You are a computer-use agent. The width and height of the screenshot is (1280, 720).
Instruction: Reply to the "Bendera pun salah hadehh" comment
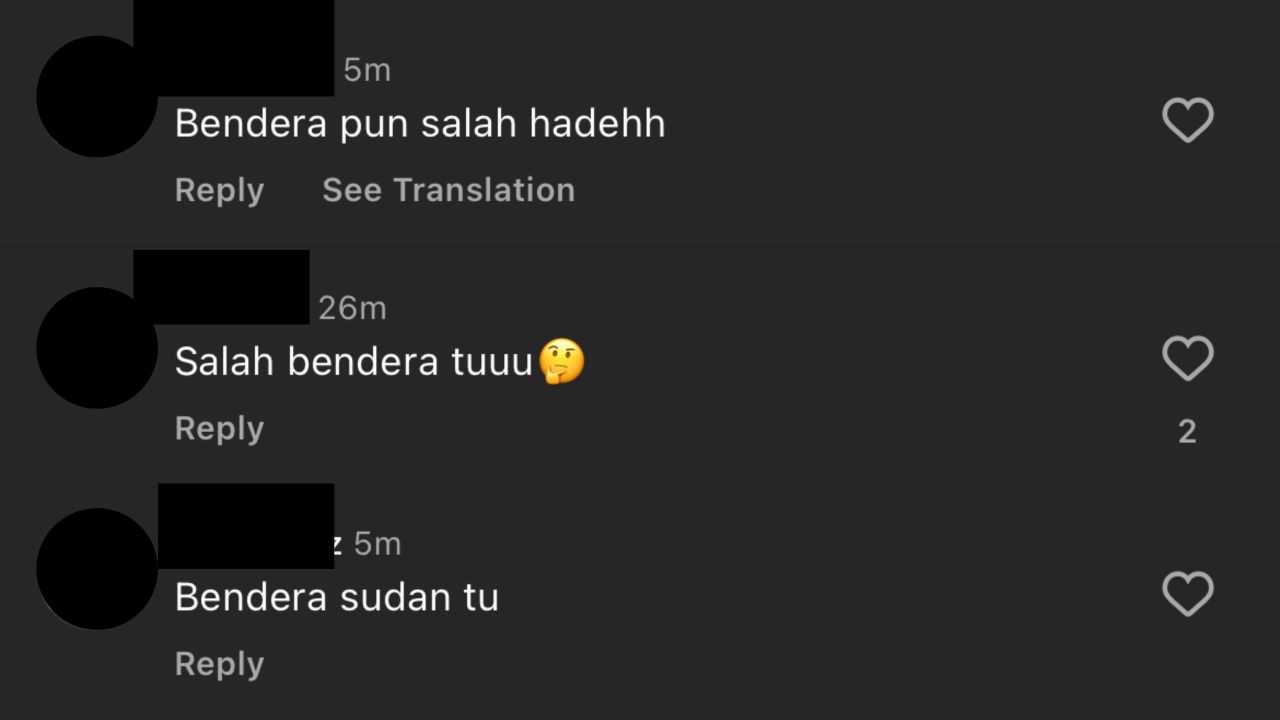pos(219,190)
